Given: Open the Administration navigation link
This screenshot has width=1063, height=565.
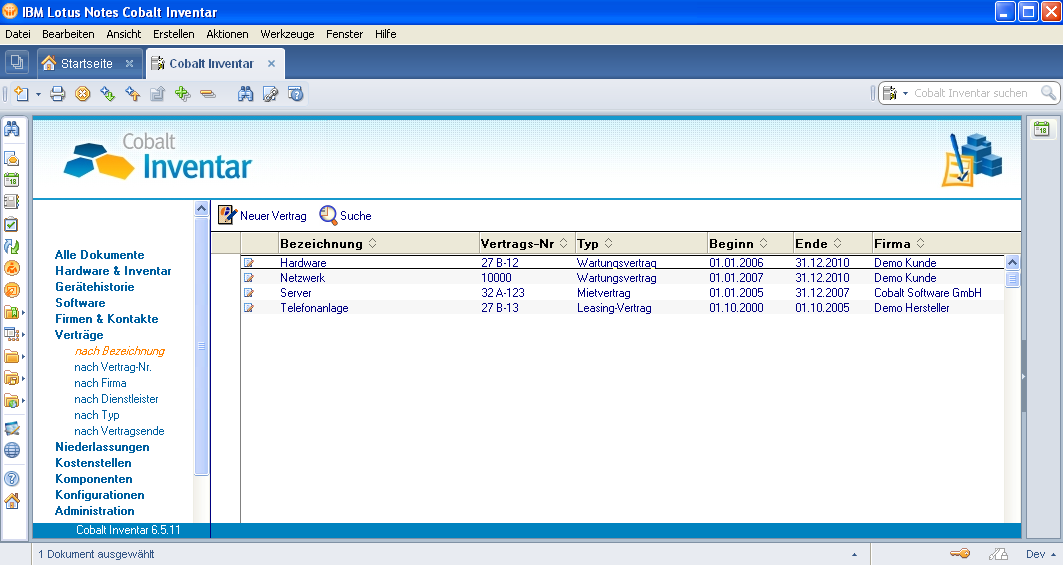Looking at the screenshot, I should click(94, 511).
